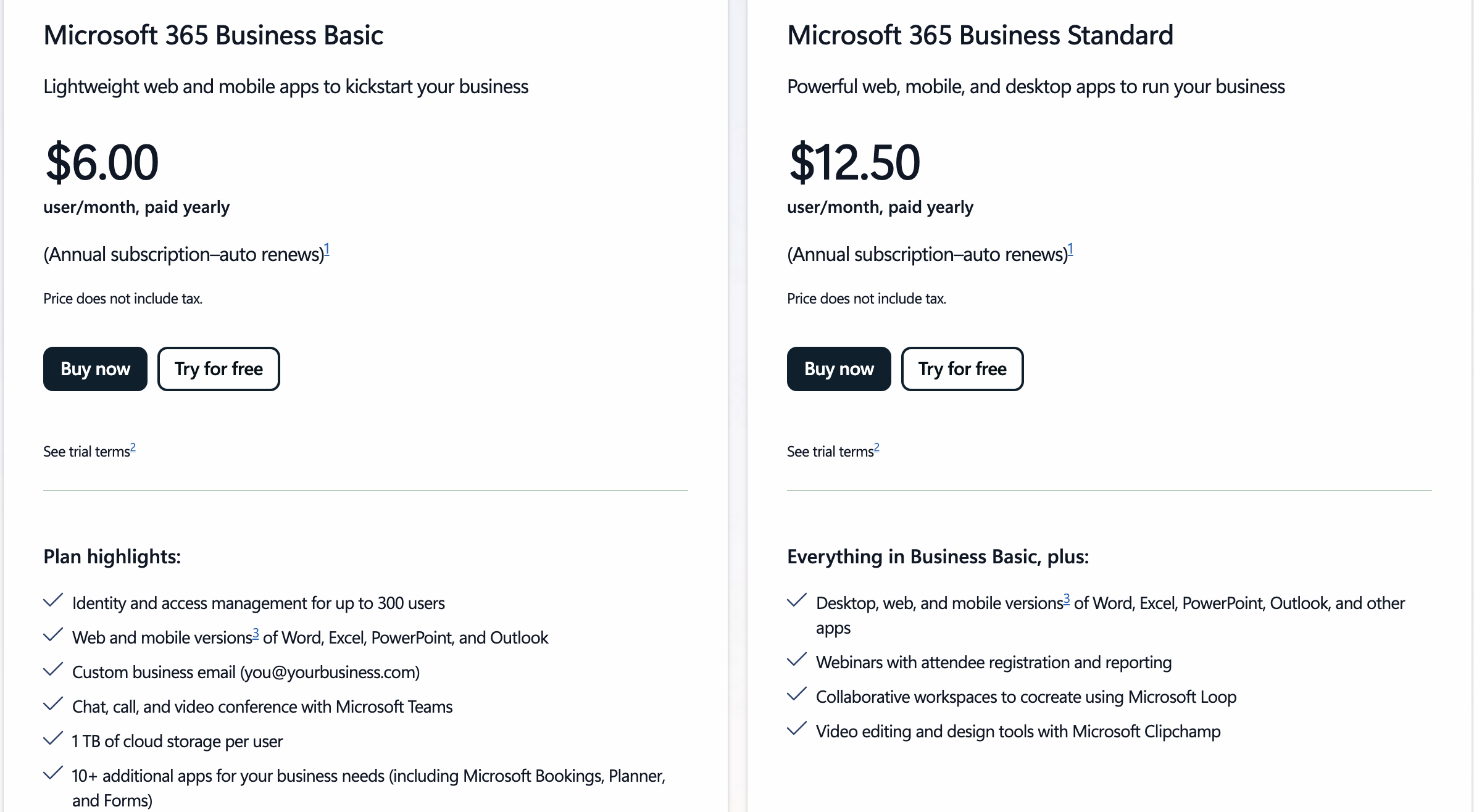This screenshot has height=812, width=1474.
Task: Click checkmark beside 1 TB of cloud storage
Action: coord(53,739)
